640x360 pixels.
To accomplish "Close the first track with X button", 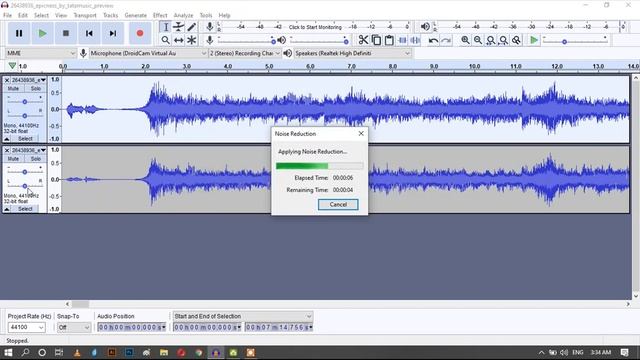I will pos(7,80).
